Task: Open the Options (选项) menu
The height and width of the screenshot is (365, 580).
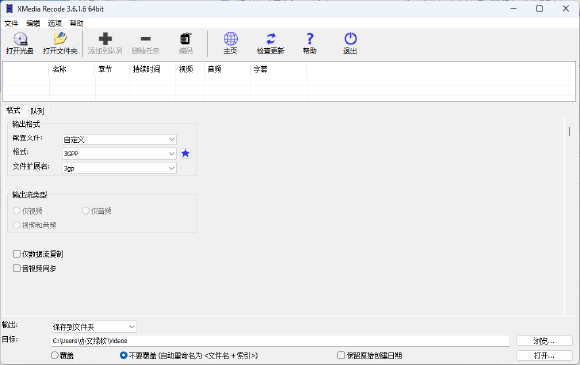Action: coord(55,24)
